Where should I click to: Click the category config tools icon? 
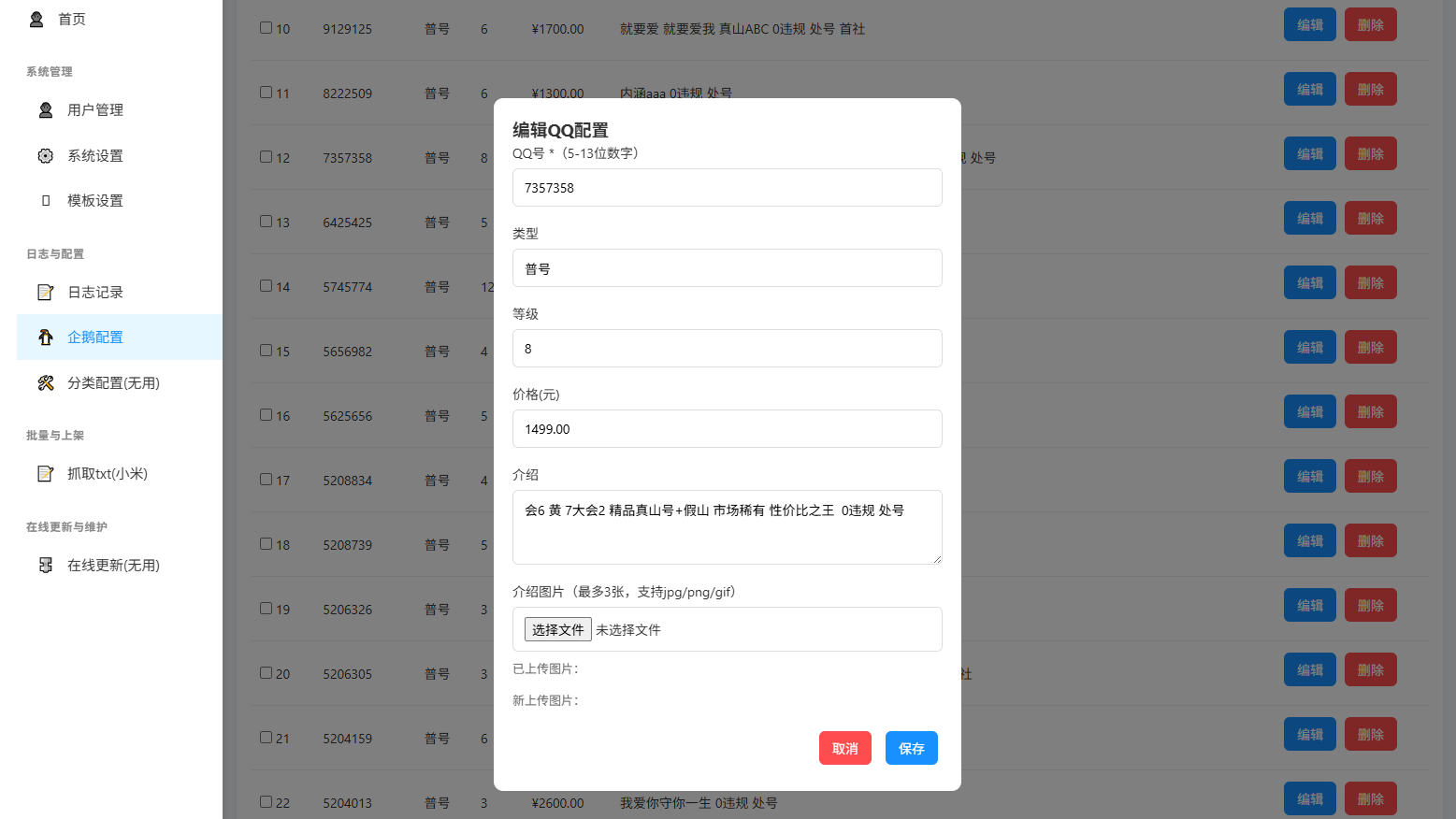click(x=45, y=383)
